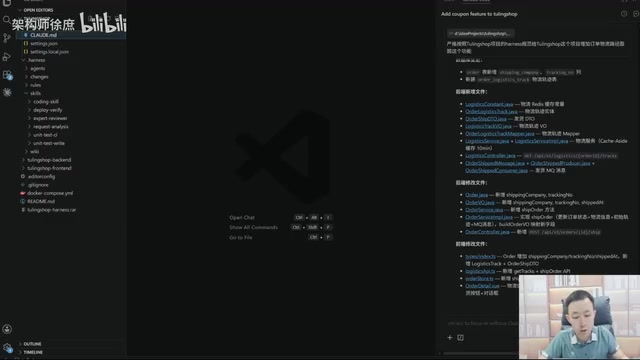Open .gitignore file
Image resolution: width=640 pixels, height=360 pixels.
(x=38, y=185)
